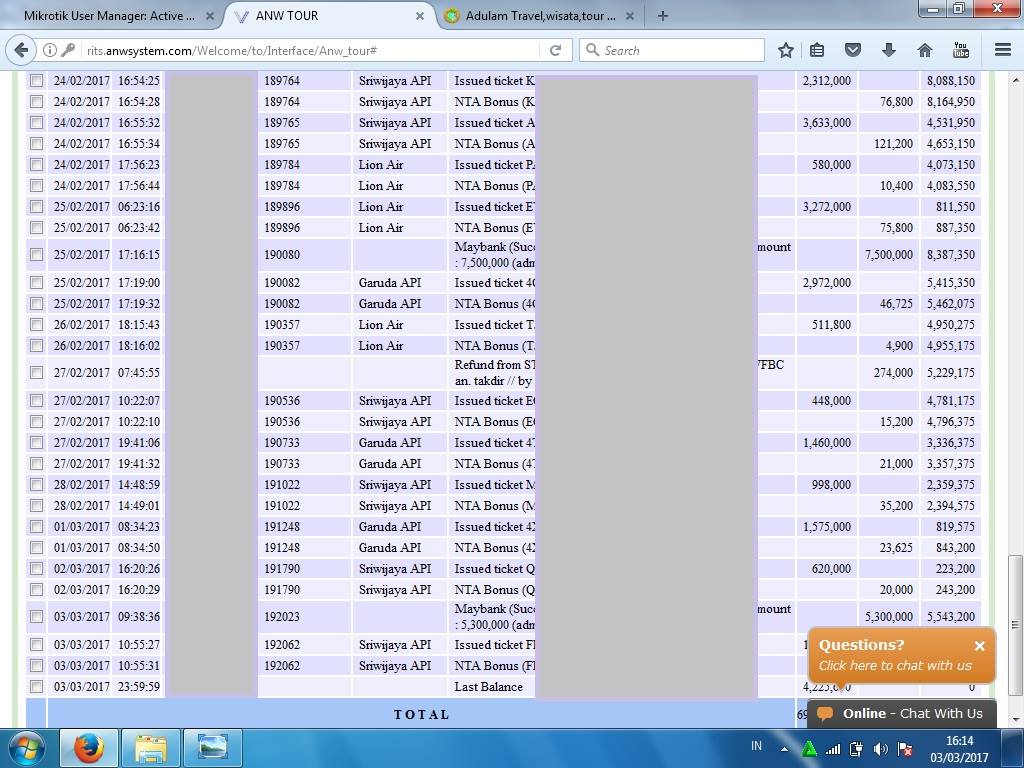Tick checkbox for 25/02/2017 17:16:15 Maybank row
This screenshot has width=1024, height=768.
[37, 255]
